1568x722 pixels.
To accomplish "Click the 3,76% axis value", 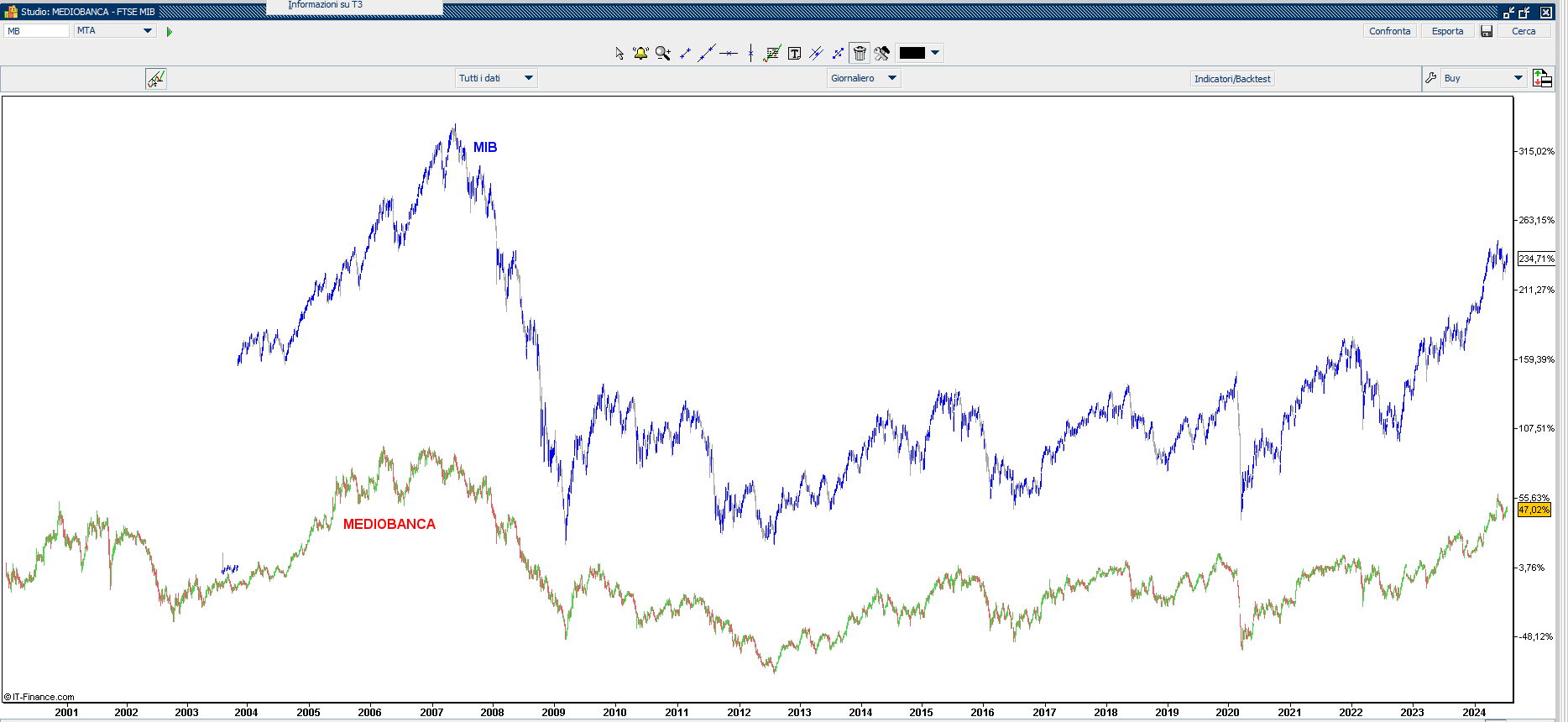I will 1531,568.
